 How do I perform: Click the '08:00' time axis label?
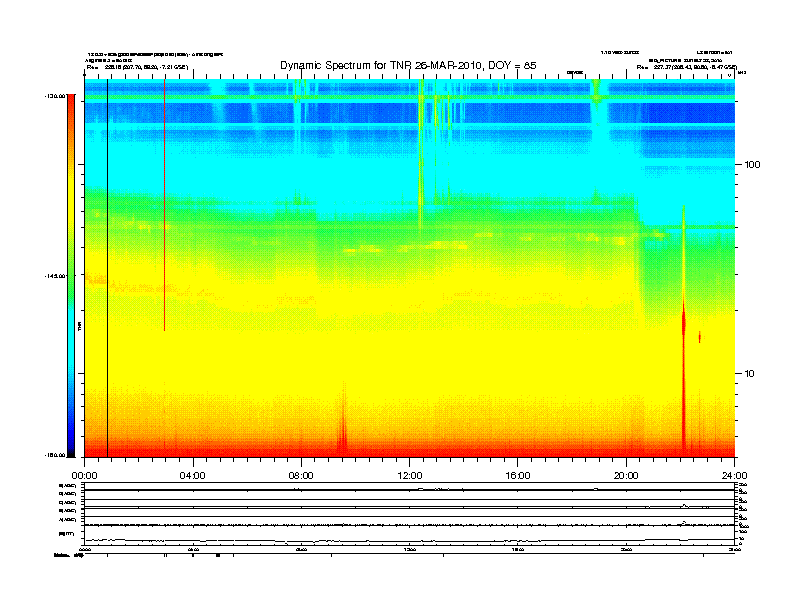(x=301, y=476)
